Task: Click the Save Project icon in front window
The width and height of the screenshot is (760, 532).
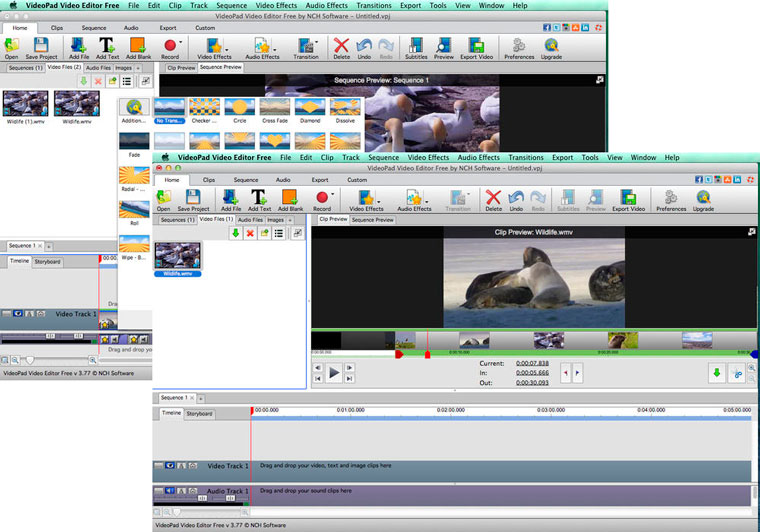Action: (x=192, y=201)
